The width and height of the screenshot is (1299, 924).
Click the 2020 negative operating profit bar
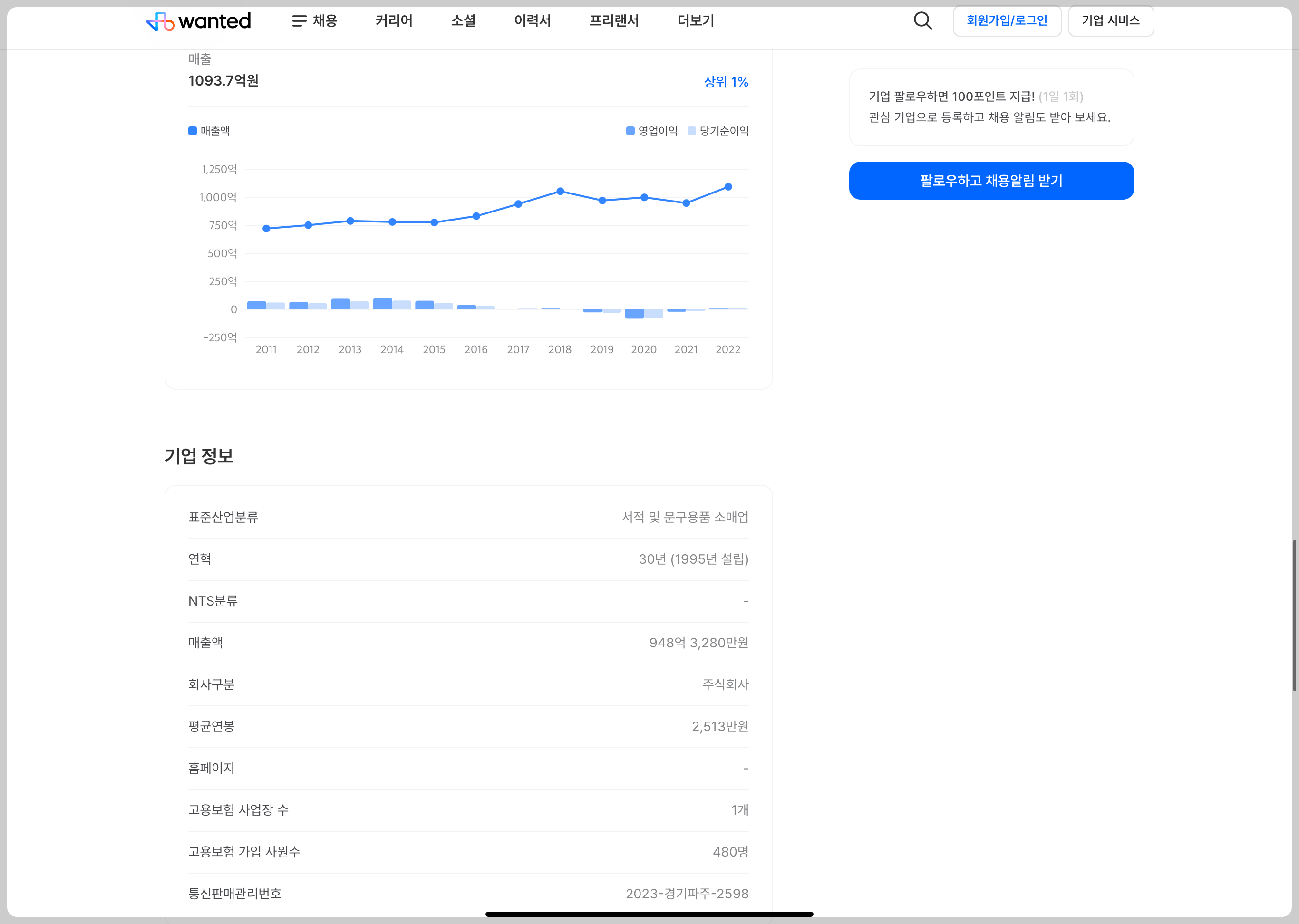634,314
